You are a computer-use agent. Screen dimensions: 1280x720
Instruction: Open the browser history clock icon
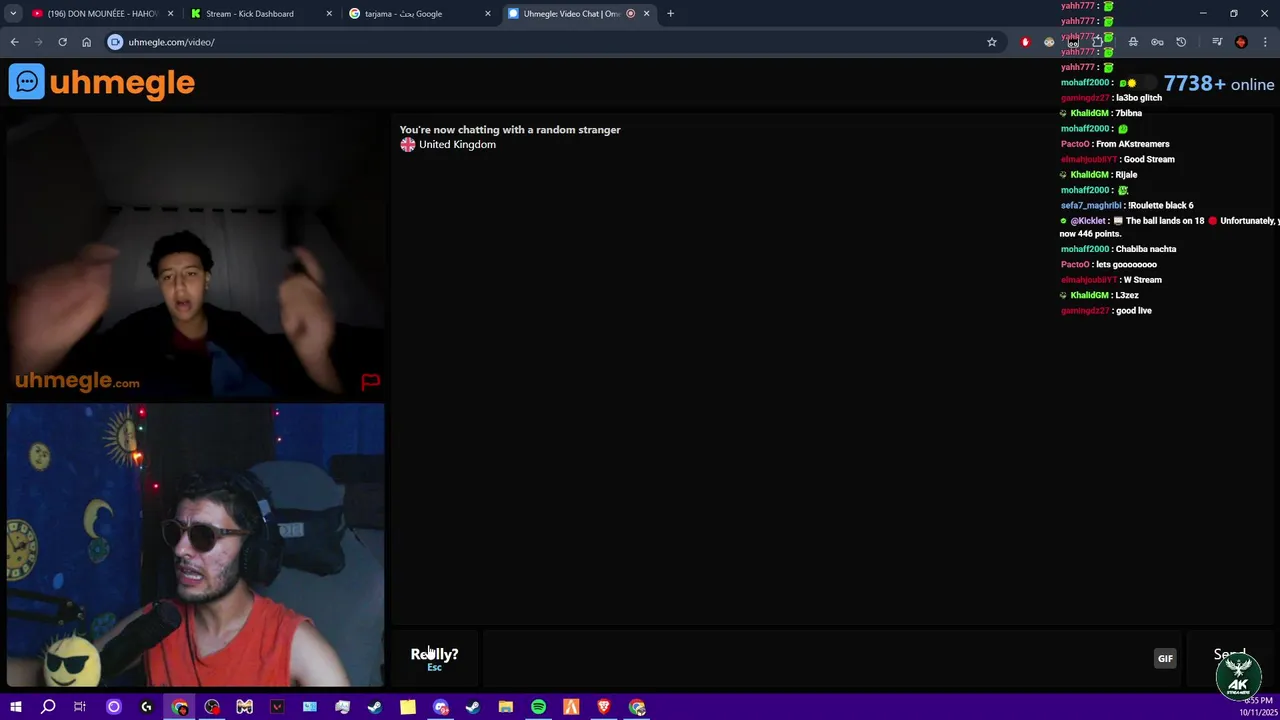1181,42
